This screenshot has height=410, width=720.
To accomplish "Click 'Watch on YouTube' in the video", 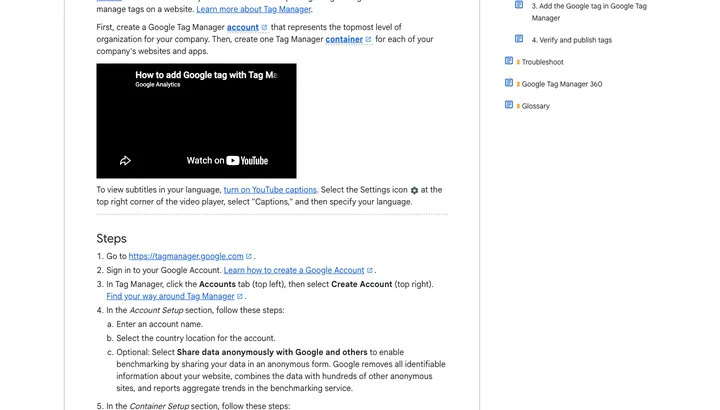I will pos(227,161).
